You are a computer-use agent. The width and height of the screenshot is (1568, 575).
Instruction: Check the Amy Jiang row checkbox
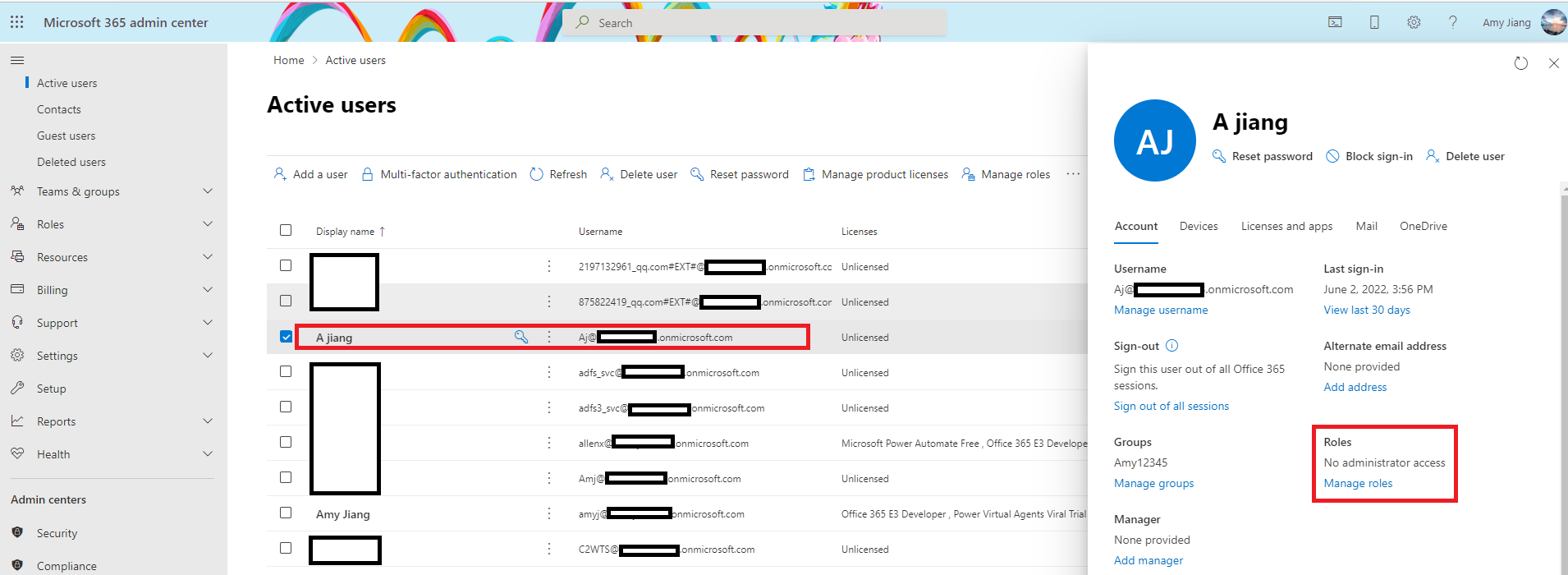[x=286, y=513]
